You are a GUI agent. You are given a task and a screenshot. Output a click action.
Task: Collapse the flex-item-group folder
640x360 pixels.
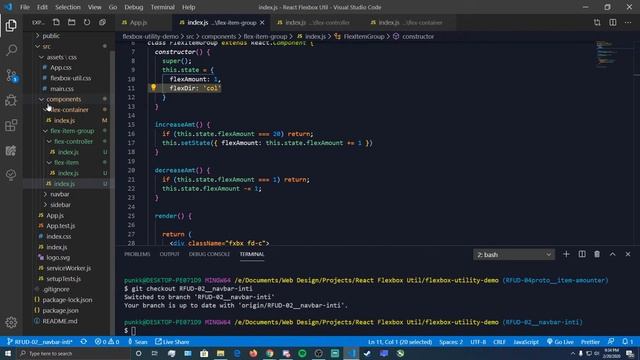(x=72, y=131)
